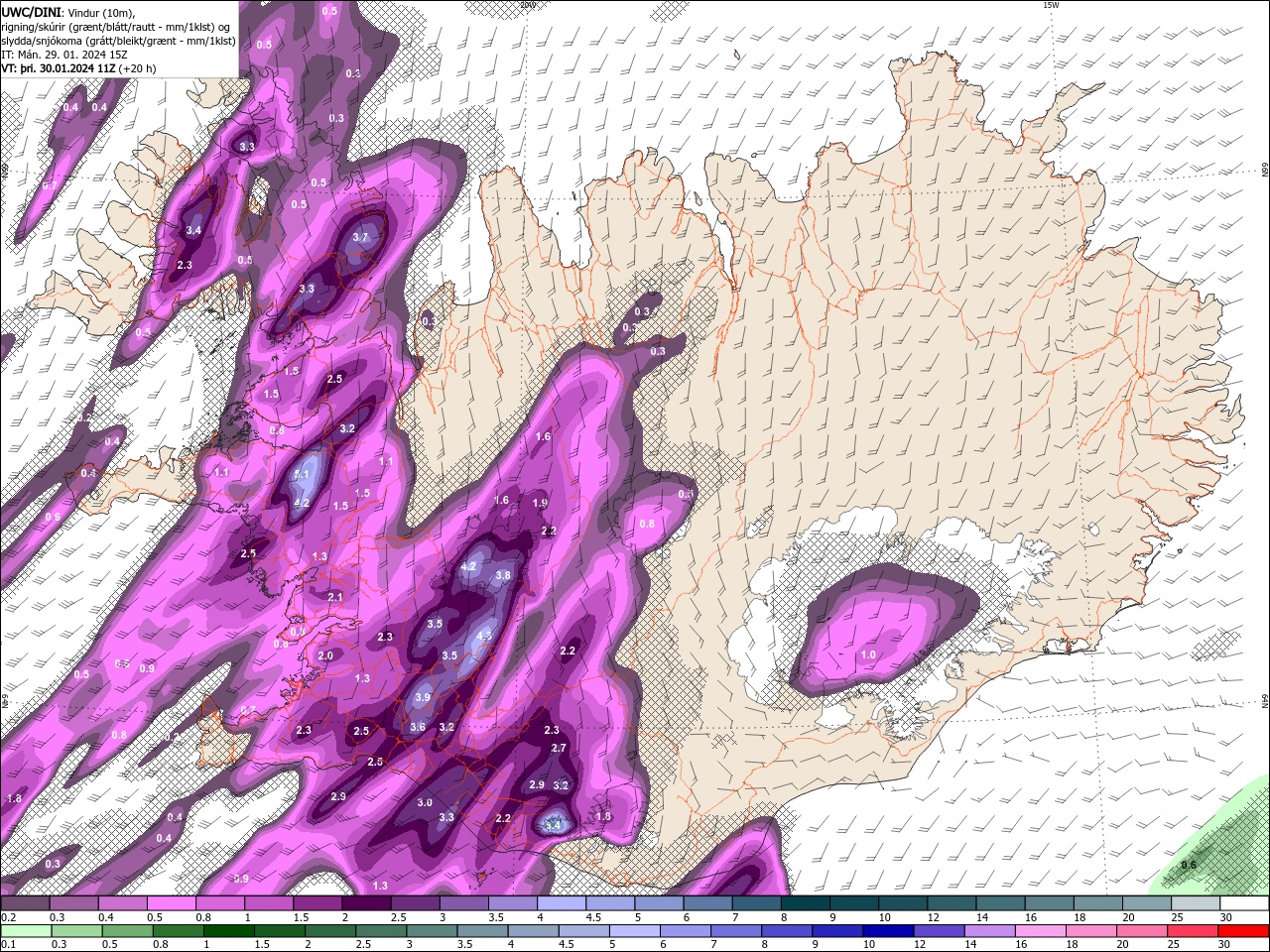The height and width of the screenshot is (952, 1270).
Task: Pick the darkest purple swatch between 2 and 2.5
Action: pos(366,903)
